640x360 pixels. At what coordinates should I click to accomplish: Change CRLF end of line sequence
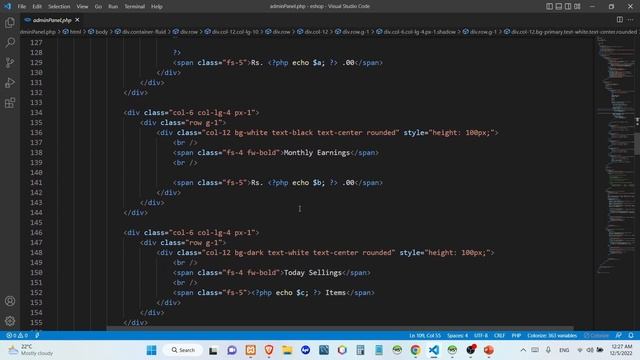tap(500, 336)
